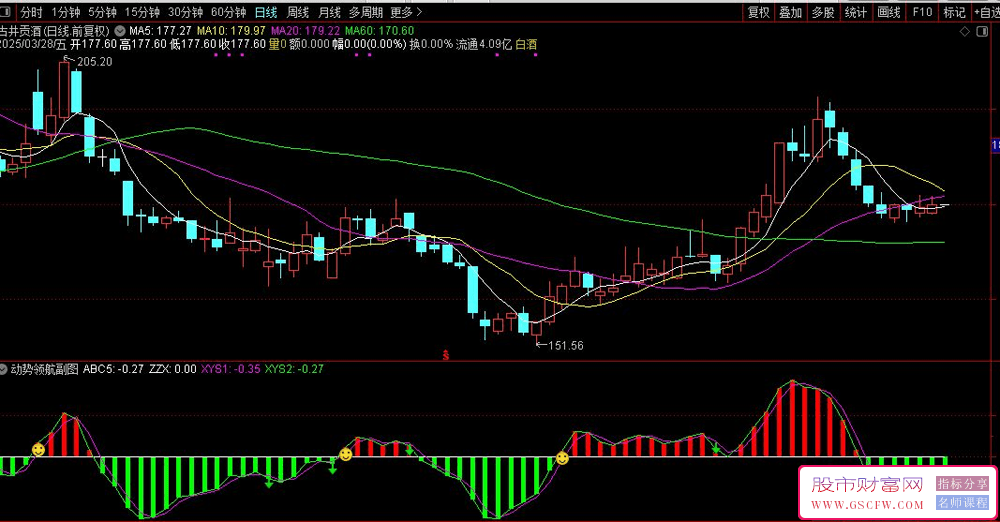Click the 动势领航副图 indicator name
This screenshot has width=1000, height=522.
(45, 369)
